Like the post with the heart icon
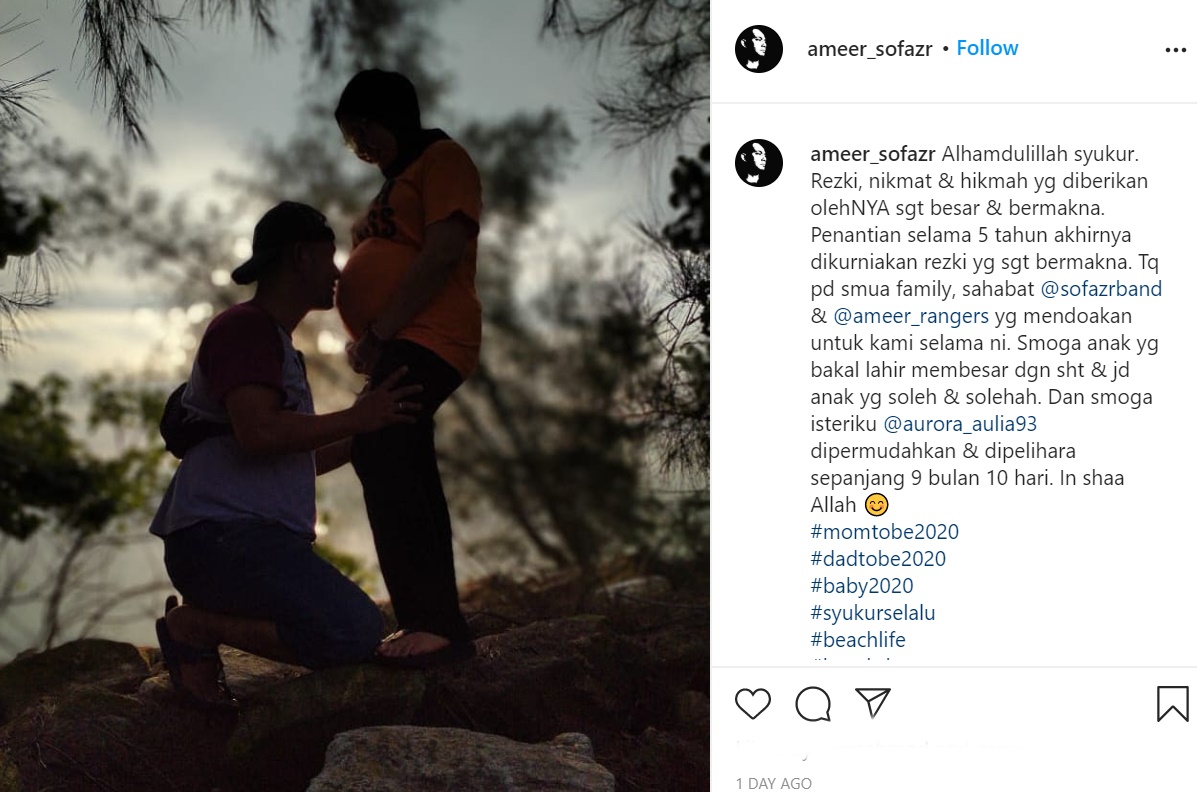The width and height of the screenshot is (1197, 792). click(753, 703)
